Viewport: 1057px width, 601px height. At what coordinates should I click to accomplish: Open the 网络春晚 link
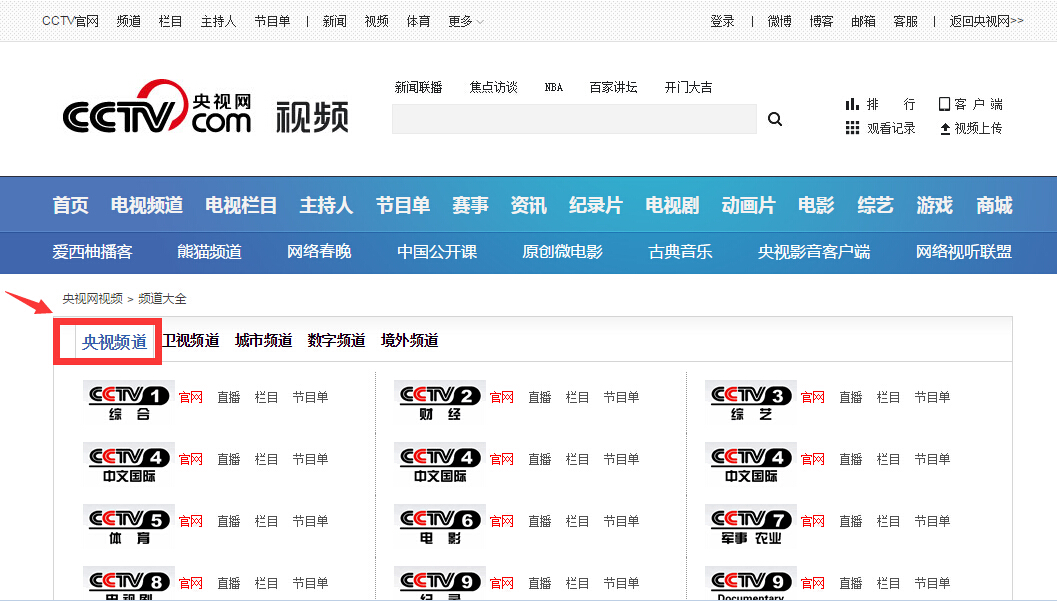point(319,252)
